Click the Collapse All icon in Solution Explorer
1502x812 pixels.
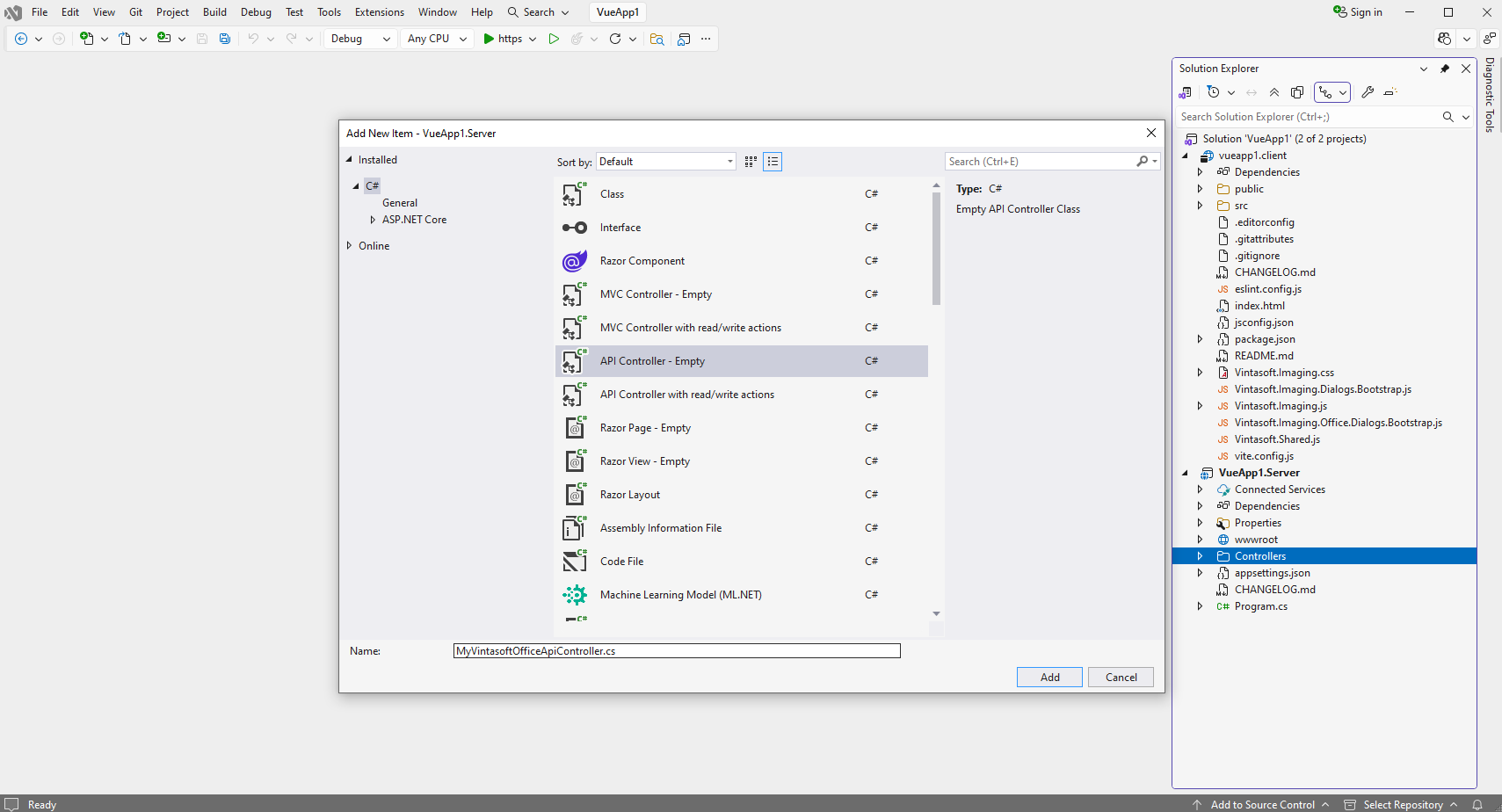point(1274,92)
